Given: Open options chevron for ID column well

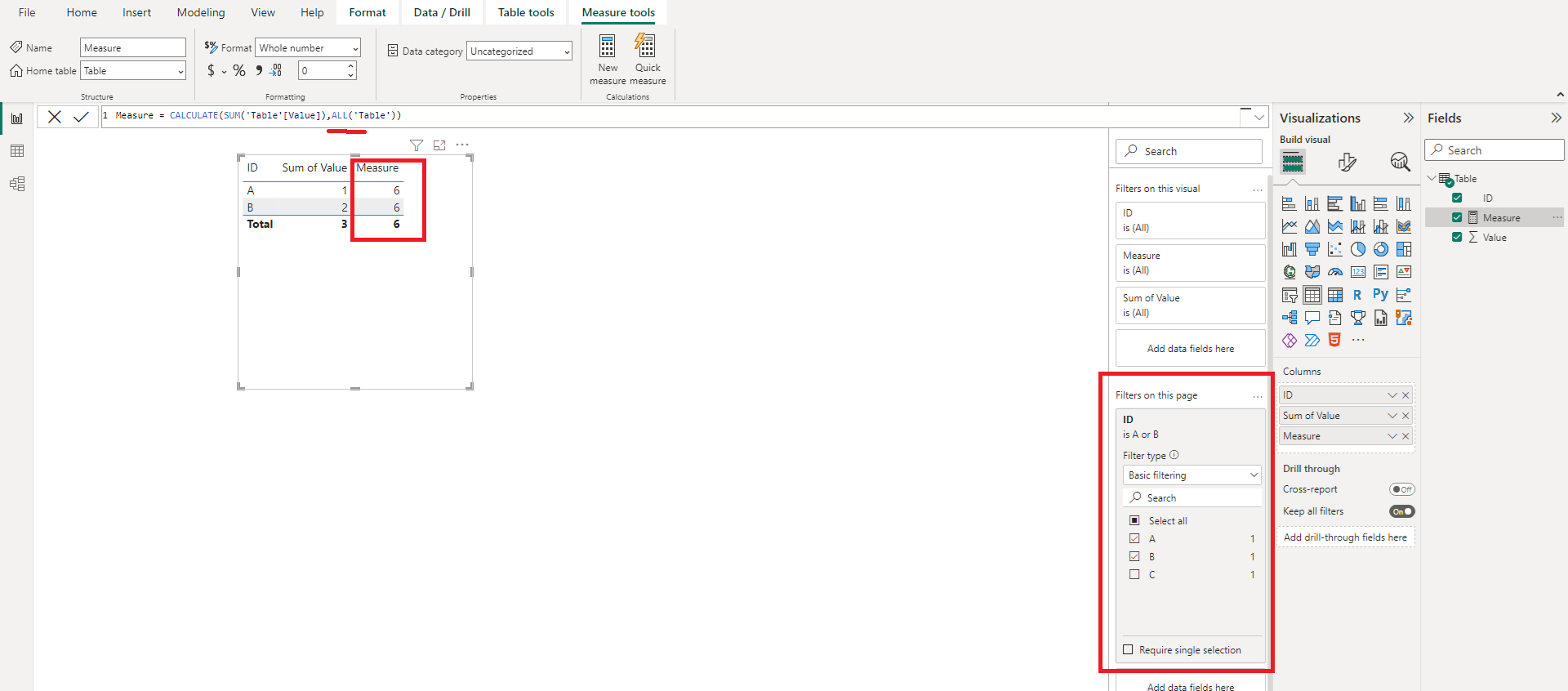Looking at the screenshot, I should pyautogui.click(x=1392, y=395).
